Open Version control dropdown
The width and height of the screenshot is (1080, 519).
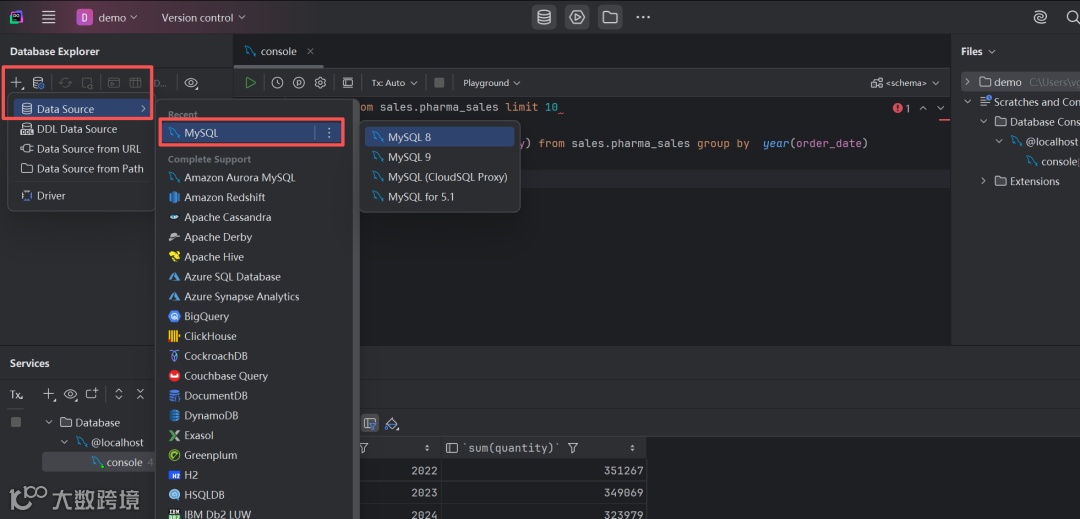click(203, 17)
